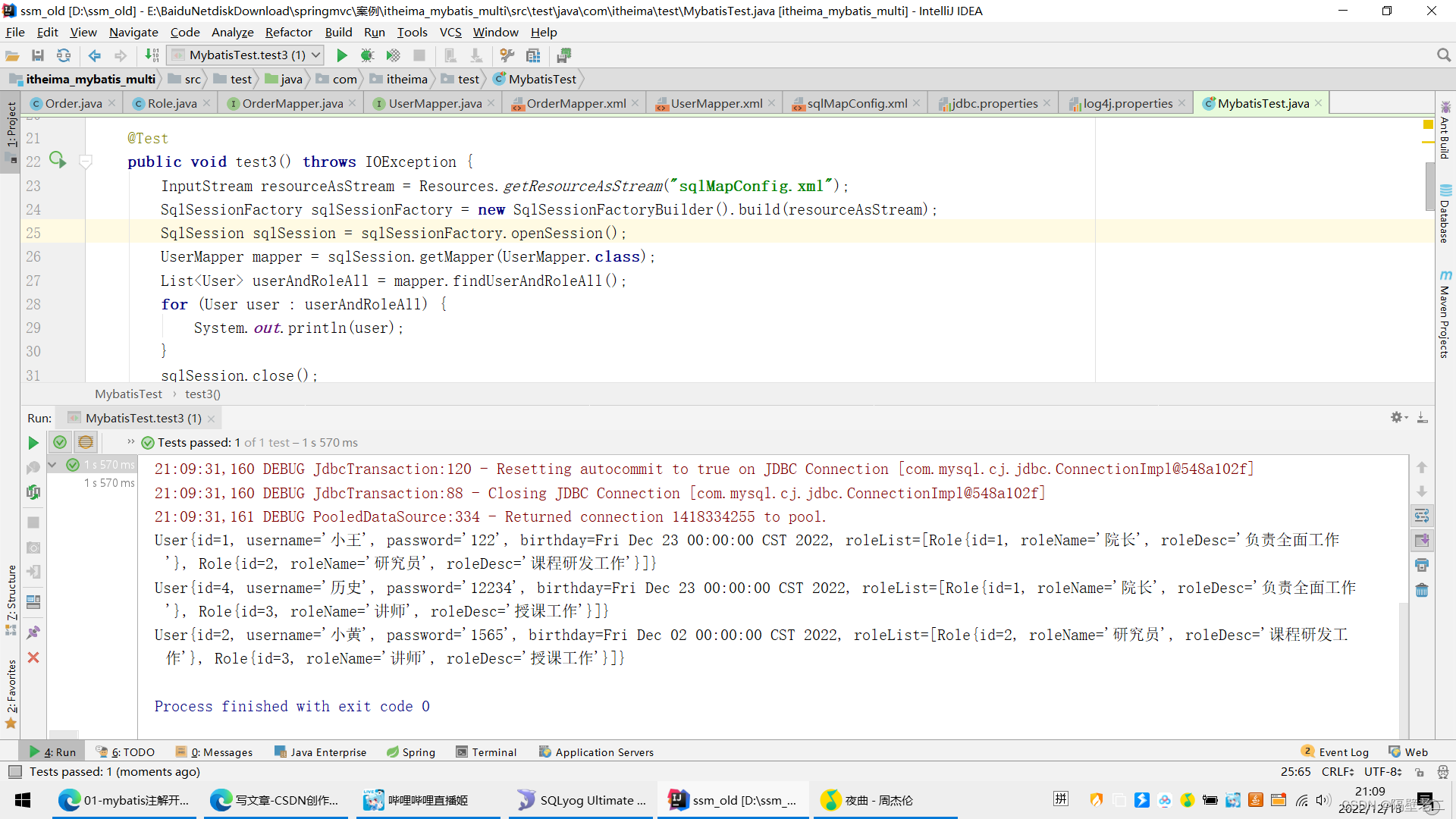Open Project Structure from the toolbar
Image resolution: width=1456 pixels, height=819 pixels.
coord(533,55)
